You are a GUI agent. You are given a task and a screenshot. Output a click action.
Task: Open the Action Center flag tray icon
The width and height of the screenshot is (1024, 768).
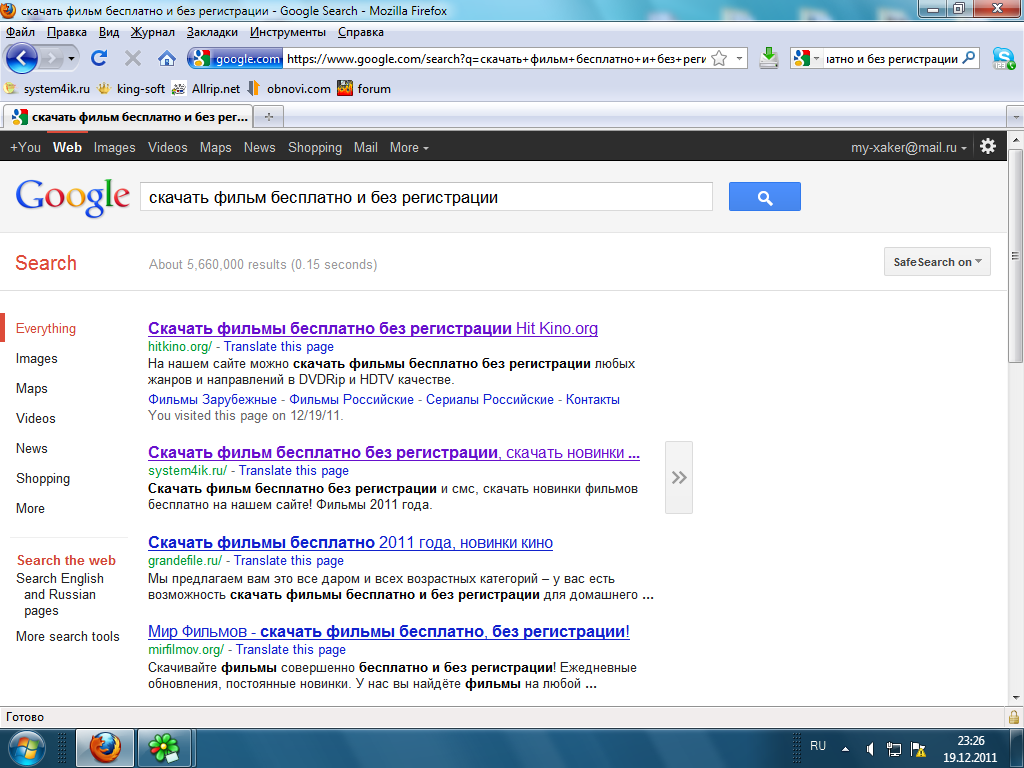click(x=918, y=749)
